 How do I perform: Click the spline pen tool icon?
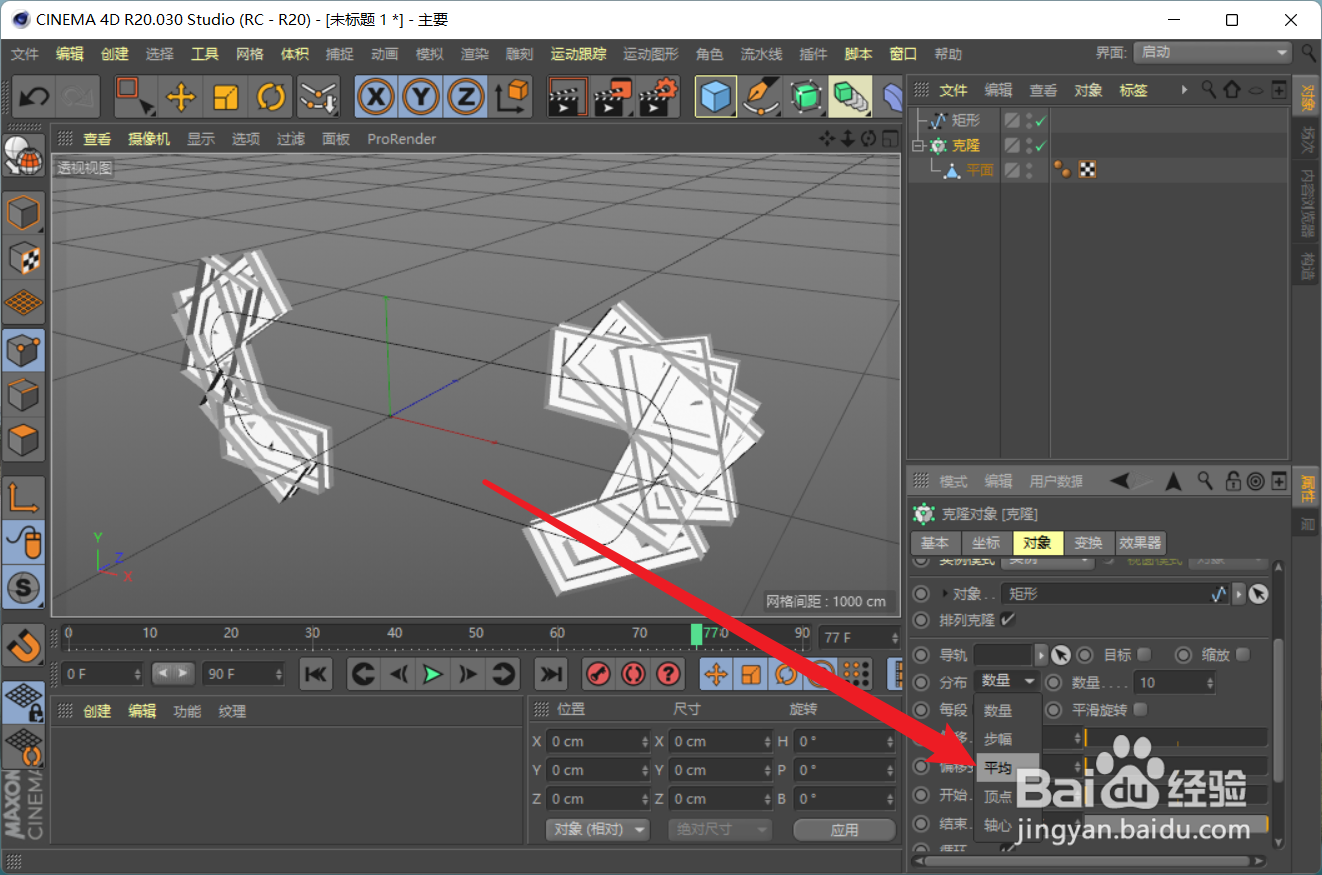[x=760, y=96]
